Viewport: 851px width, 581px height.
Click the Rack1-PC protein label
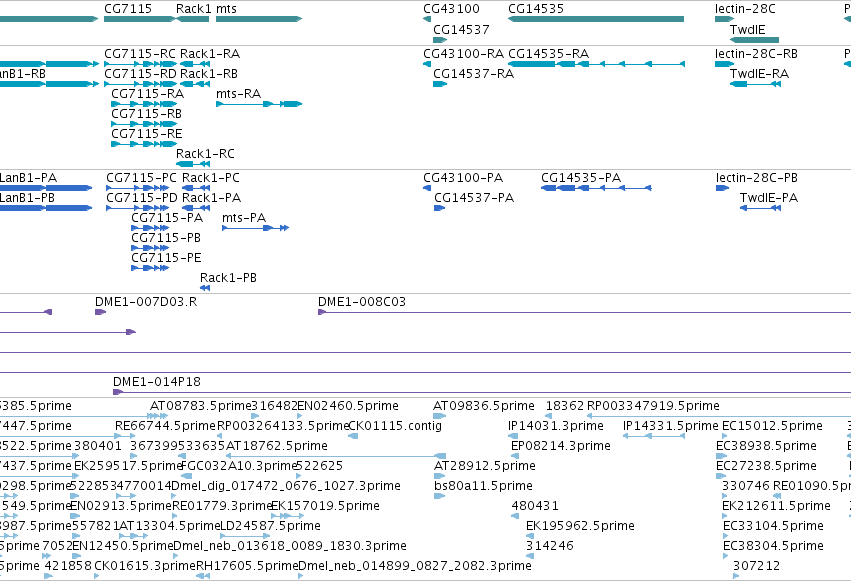(x=211, y=177)
